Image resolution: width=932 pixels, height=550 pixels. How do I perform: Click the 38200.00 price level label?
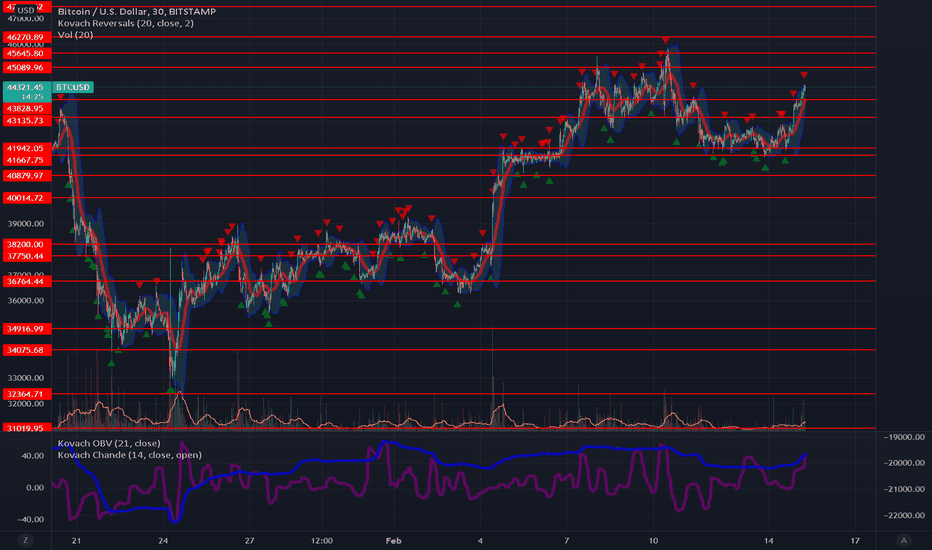pyautogui.click(x=27, y=244)
